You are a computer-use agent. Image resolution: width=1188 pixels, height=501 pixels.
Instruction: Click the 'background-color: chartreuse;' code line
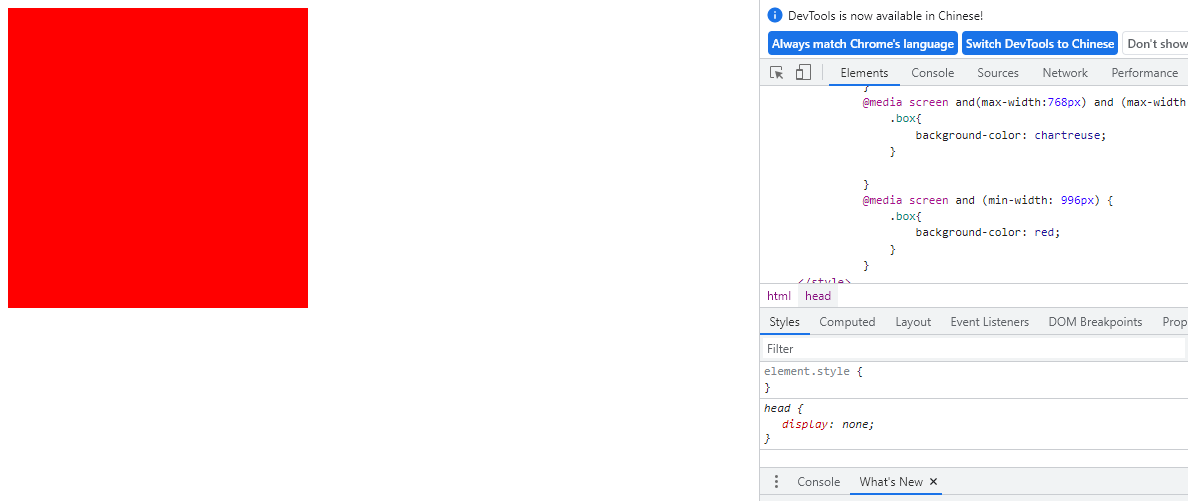(x=1011, y=136)
